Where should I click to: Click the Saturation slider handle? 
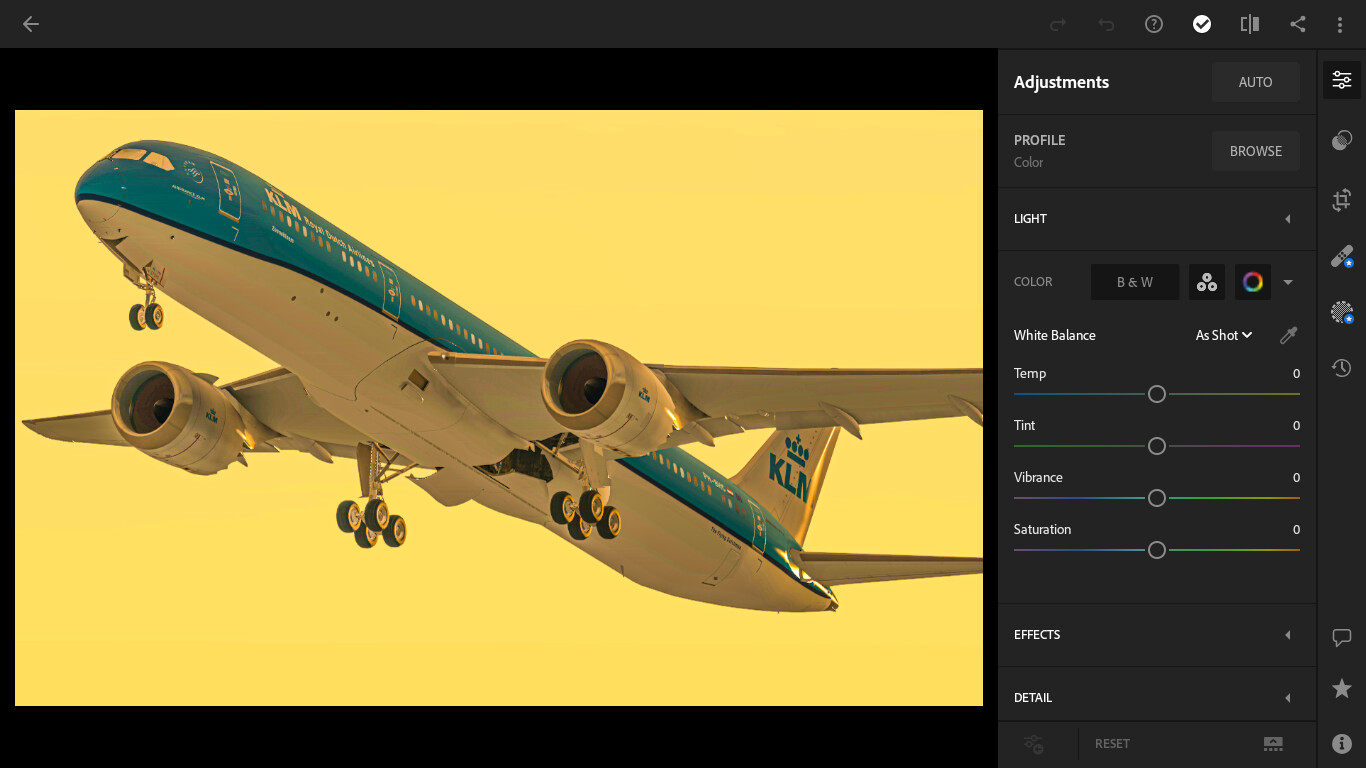[x=1157, y=550]
